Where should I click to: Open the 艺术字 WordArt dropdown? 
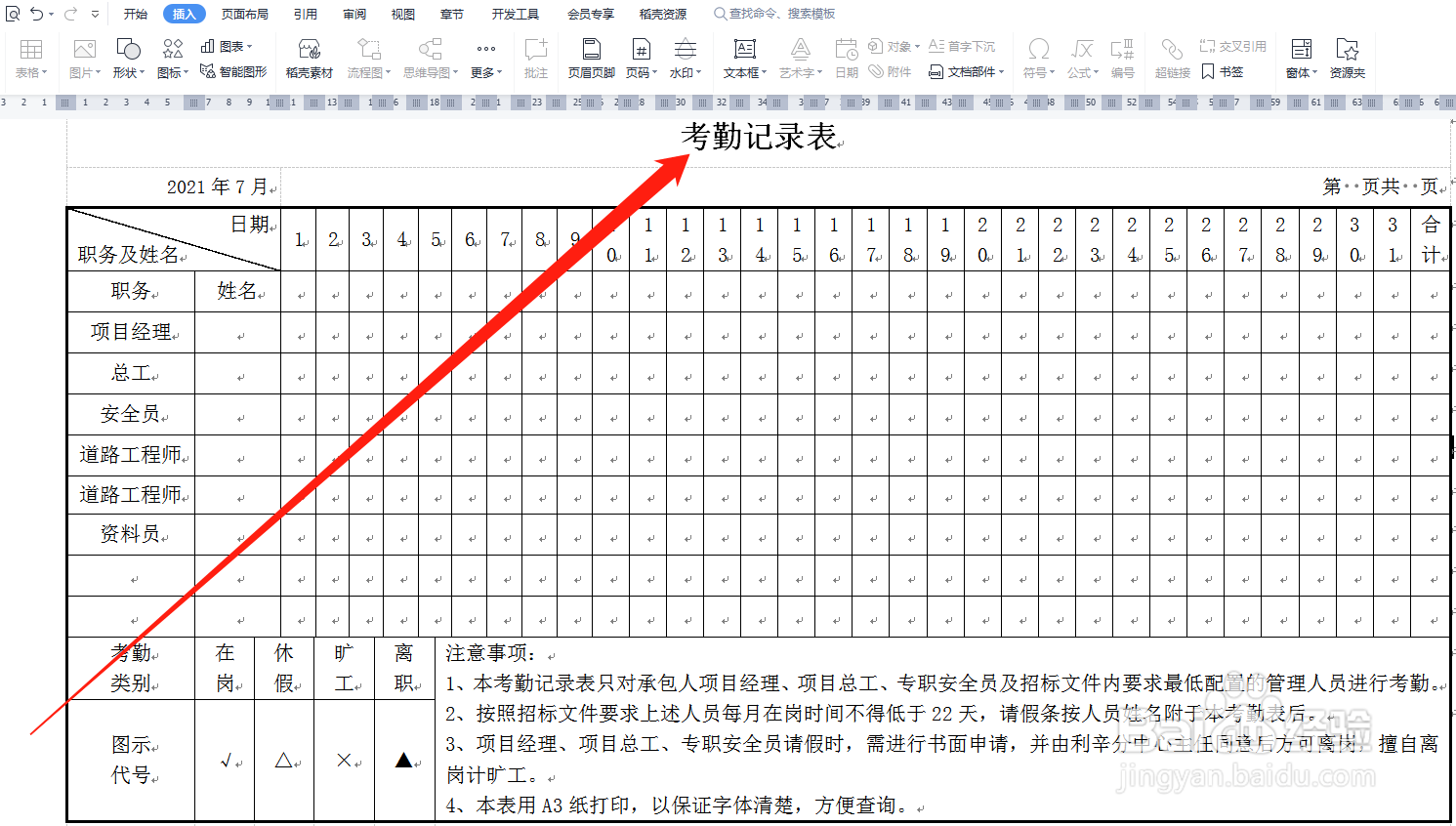[x=801, y=59]
